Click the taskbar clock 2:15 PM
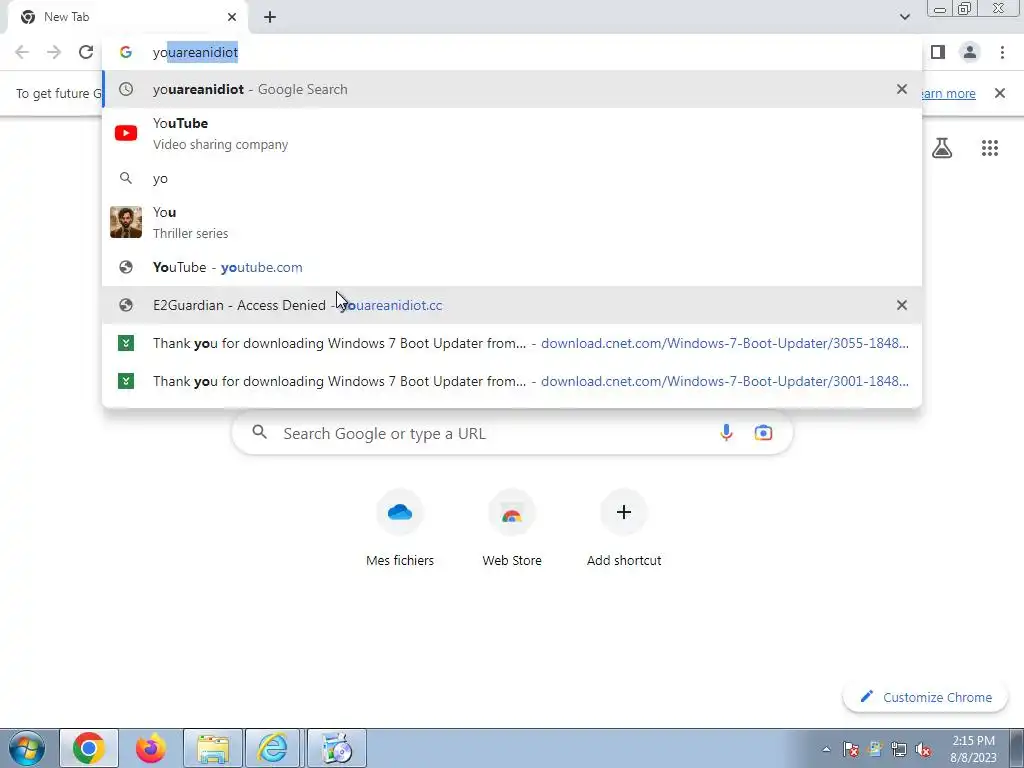The width and height of the screenshot is (1024, 768). point(973,748)
